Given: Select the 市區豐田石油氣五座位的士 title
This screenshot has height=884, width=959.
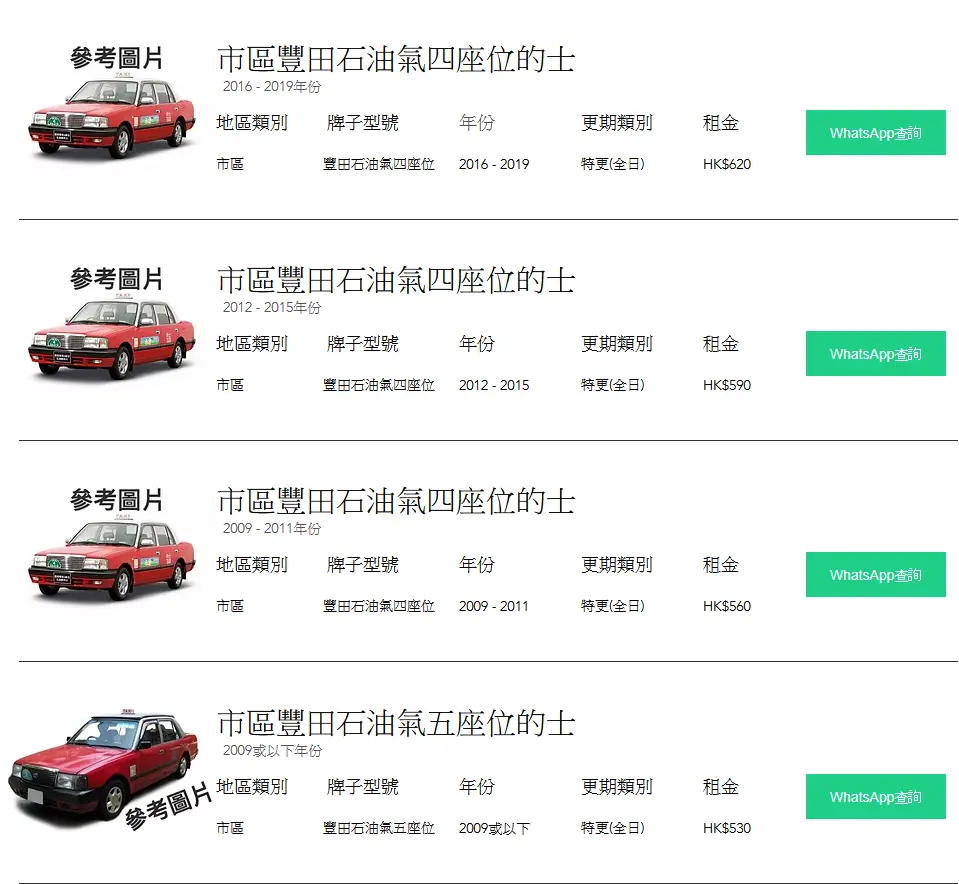Looking at the screenshot, I should click(x=396, y=723).
